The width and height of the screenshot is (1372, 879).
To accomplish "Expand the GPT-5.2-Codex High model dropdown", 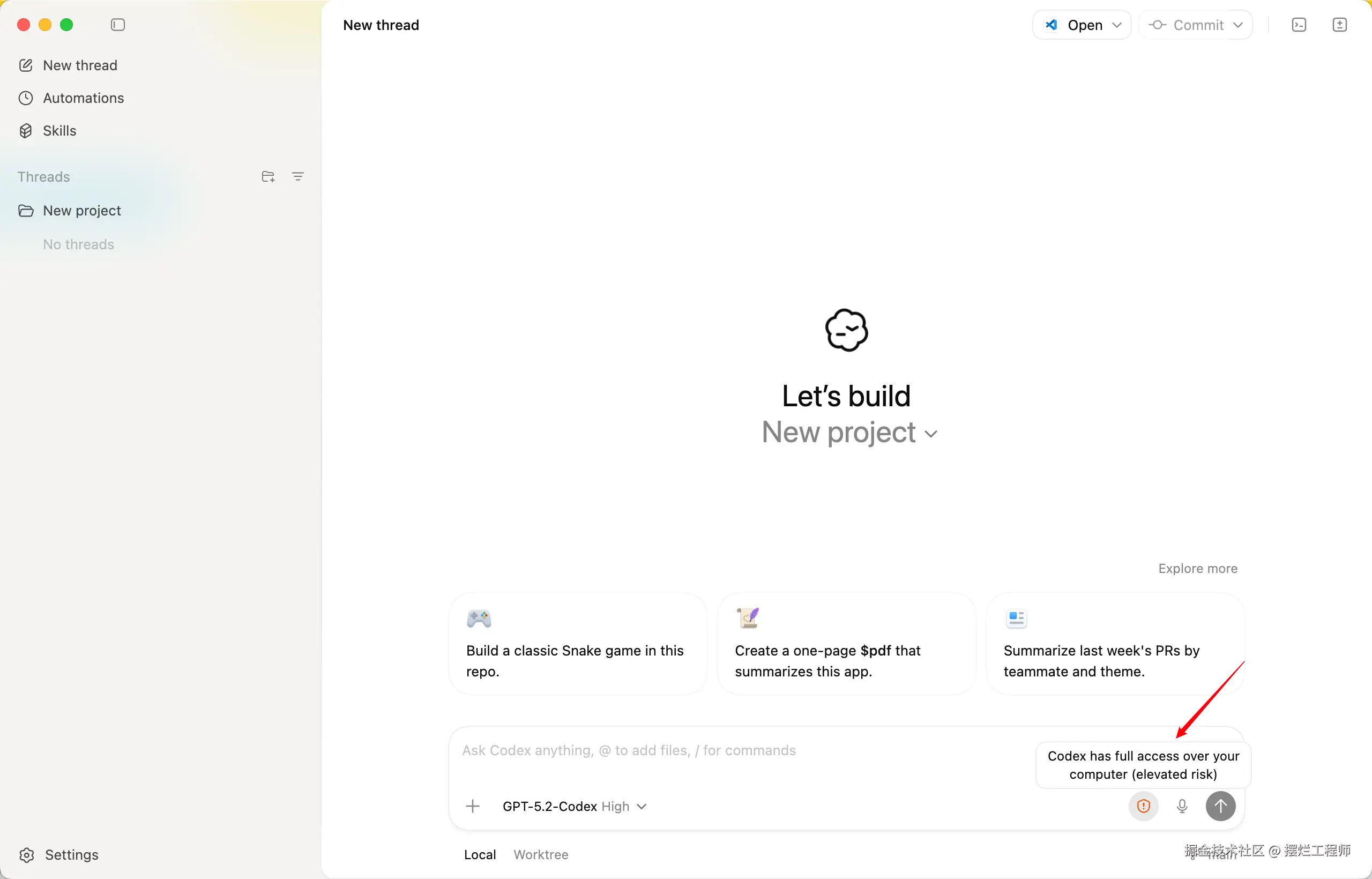I will click(x=574, y=806).
